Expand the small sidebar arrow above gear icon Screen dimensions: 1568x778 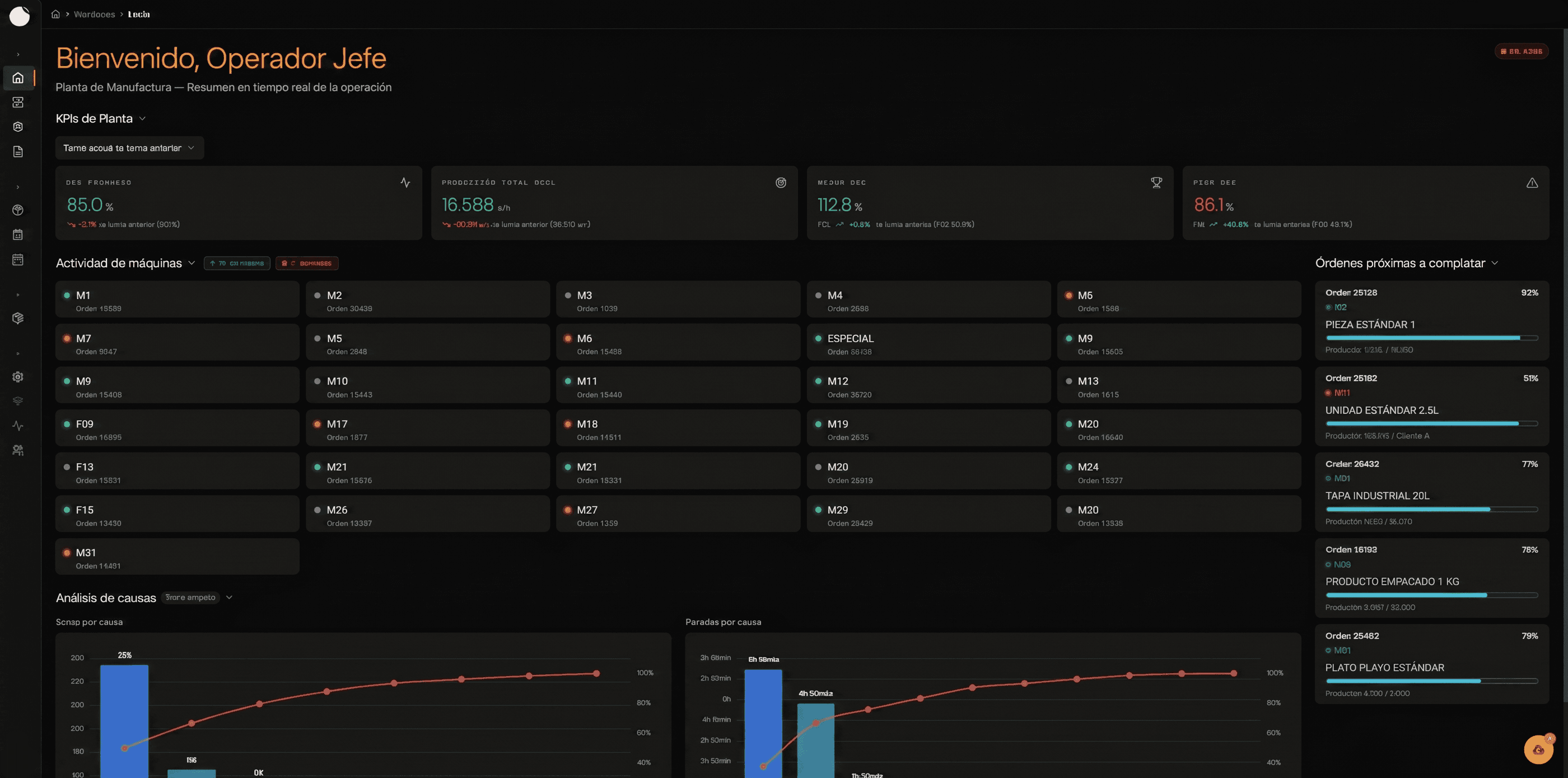[x=18, y=353]
